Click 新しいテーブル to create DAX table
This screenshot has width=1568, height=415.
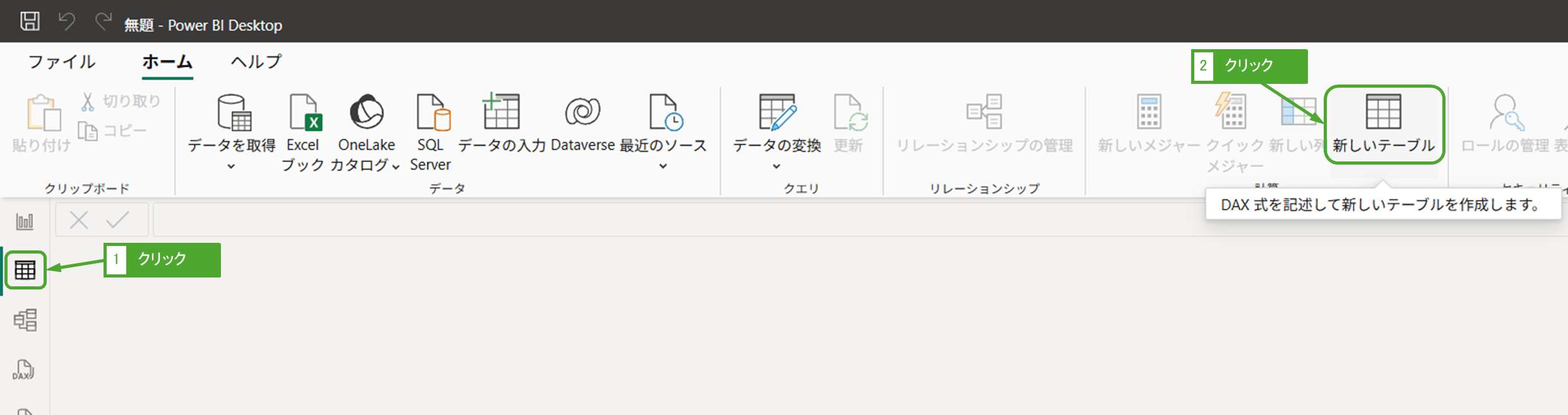tap(1384, 125)
